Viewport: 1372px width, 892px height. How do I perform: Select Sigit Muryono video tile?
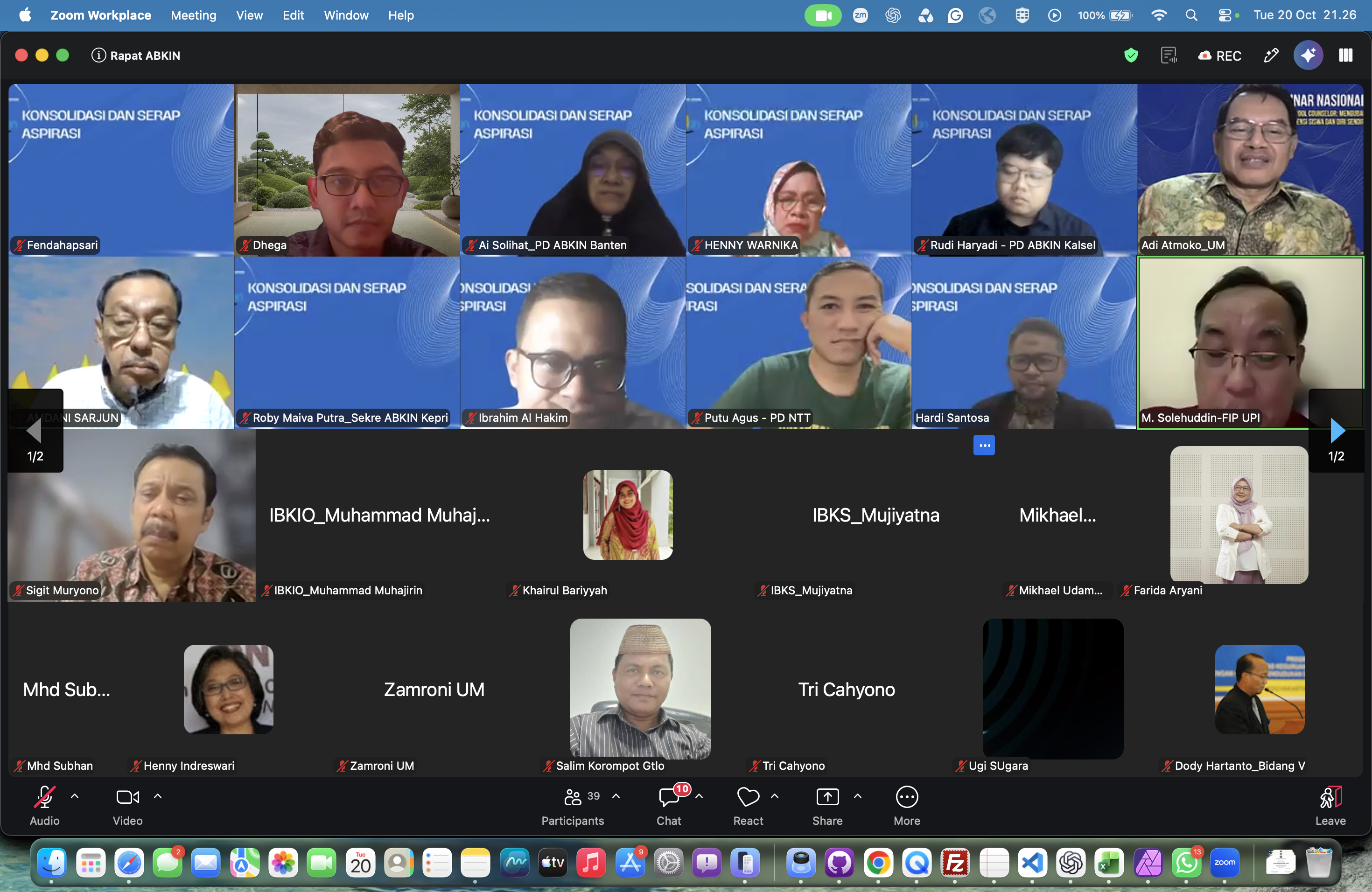[x=132, y=516]
